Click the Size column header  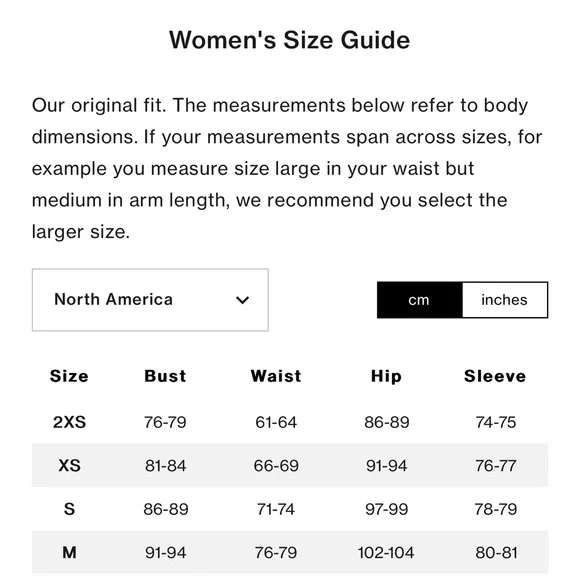(x=69, y=376)
